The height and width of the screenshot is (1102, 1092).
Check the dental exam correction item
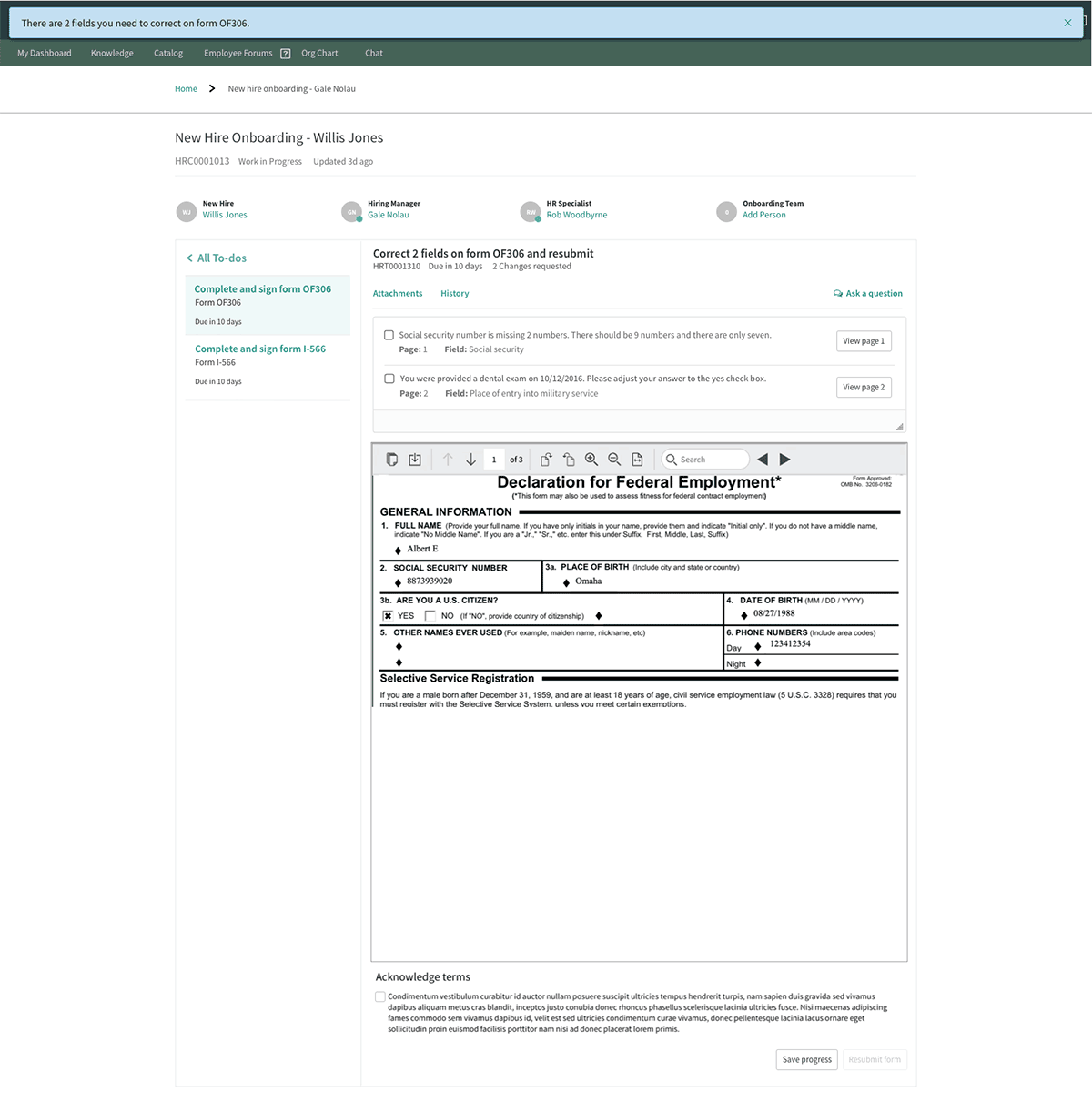pyautogui.click(x=389, y=378)
